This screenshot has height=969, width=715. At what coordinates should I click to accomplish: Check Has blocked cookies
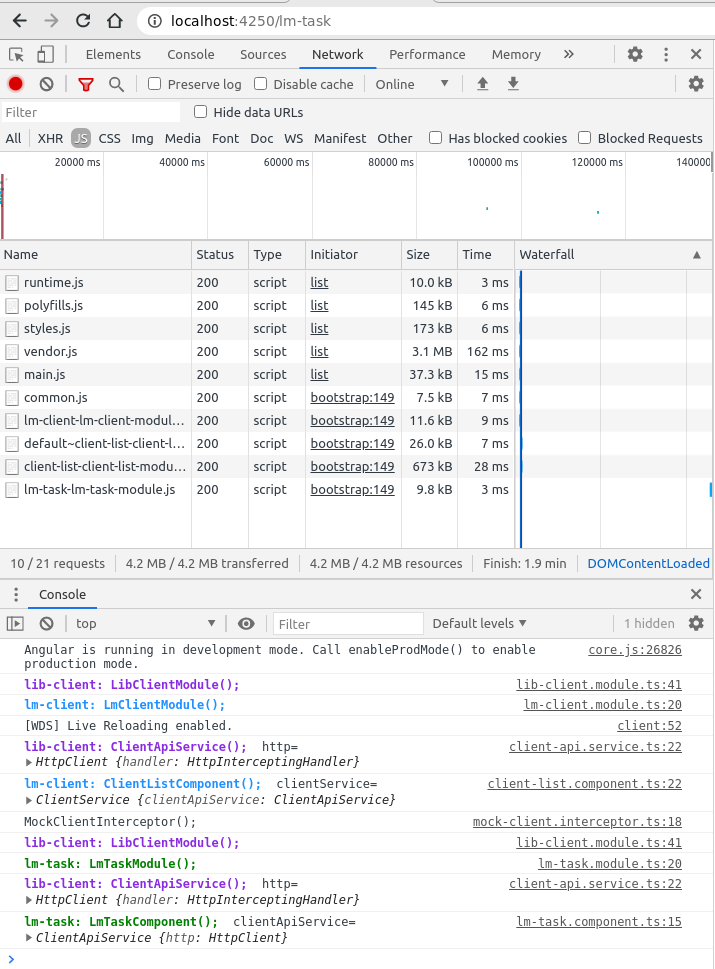(436, 138)
